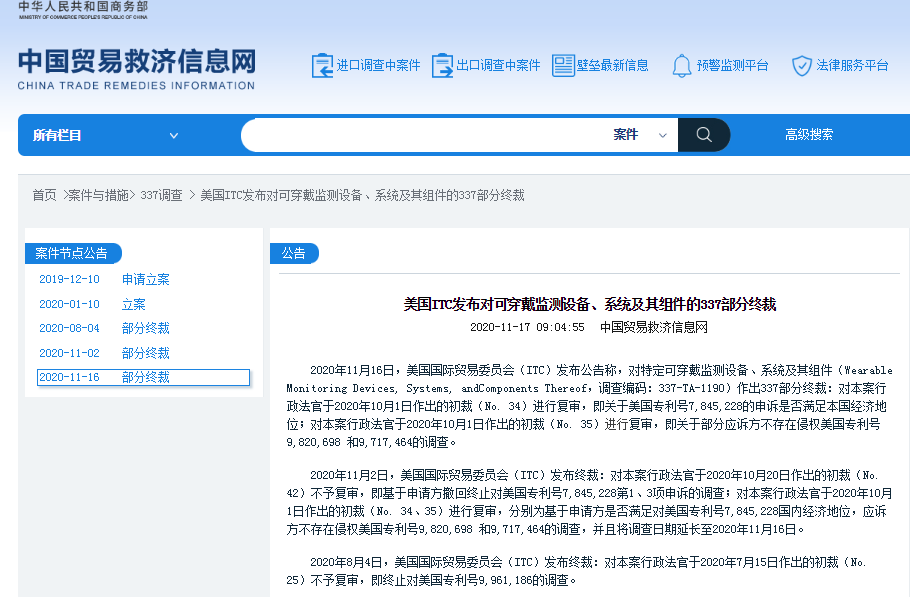Click the paragraph starting 2020年11月2日
This screenshot has height=597, width=910.
click(x=589, y=502)
